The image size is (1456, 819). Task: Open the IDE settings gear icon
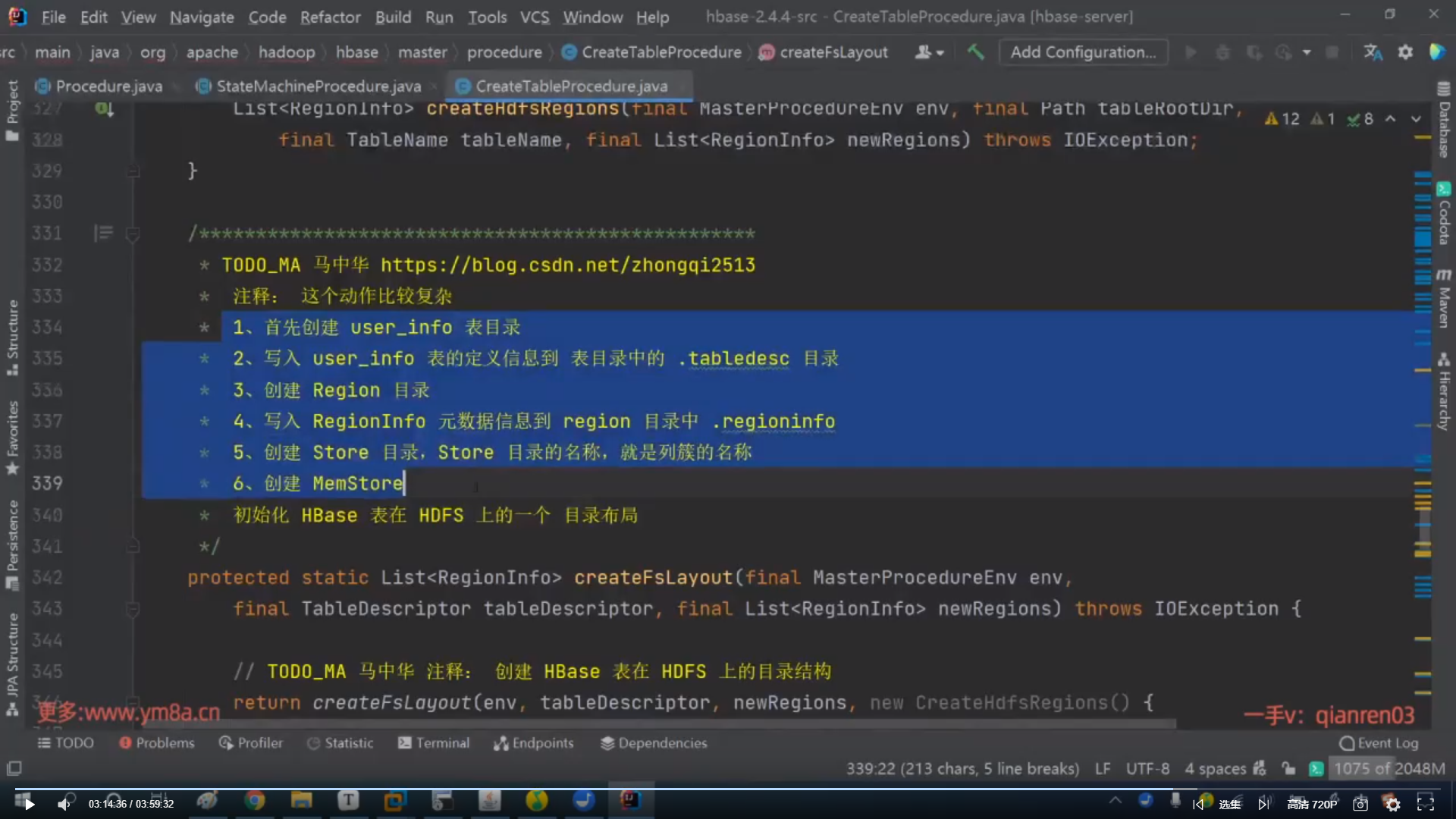[1405, 52]
